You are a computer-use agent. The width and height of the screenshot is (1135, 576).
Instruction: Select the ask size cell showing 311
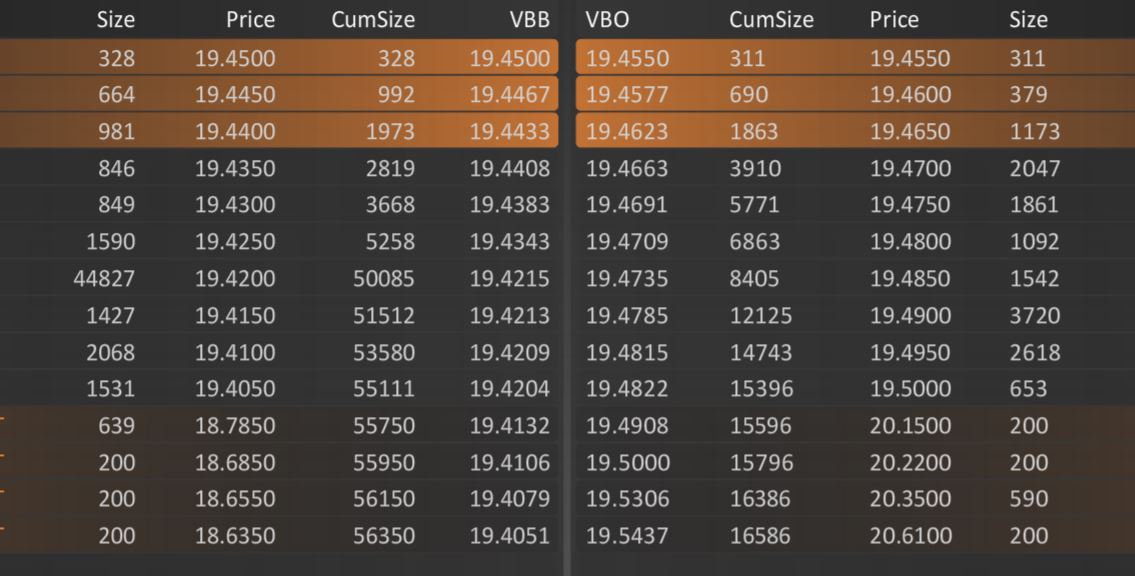[1027, 58]
